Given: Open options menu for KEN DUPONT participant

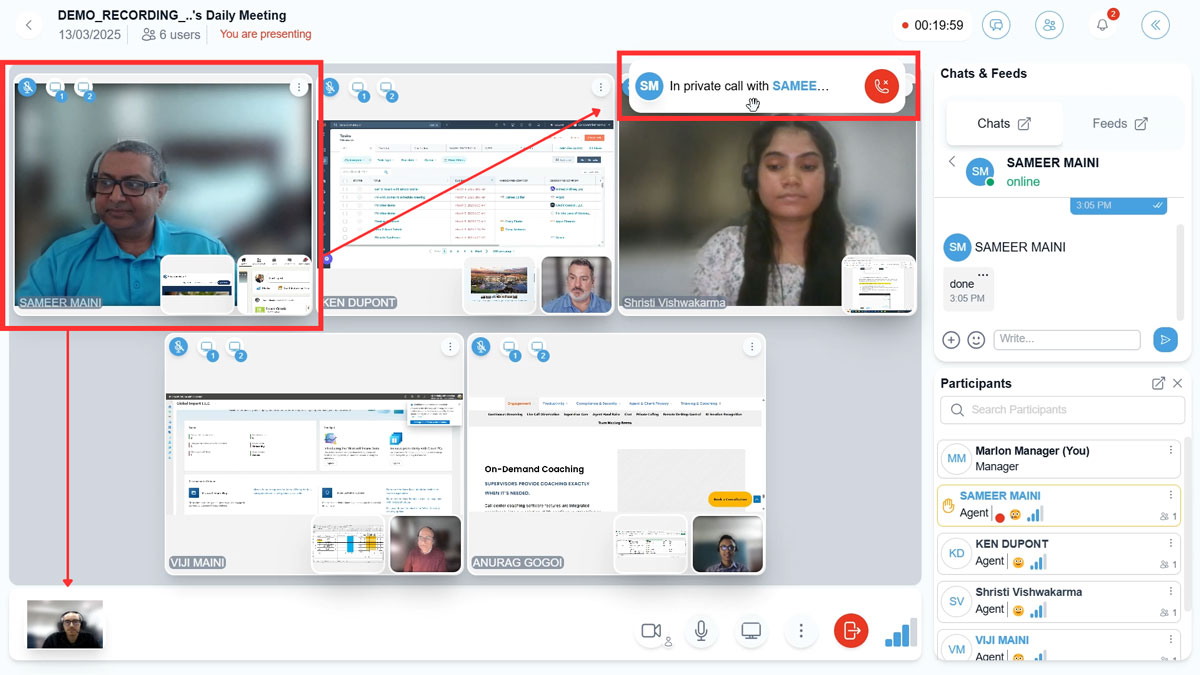Looking at the screenshot, I should [x=1171, y=544].
